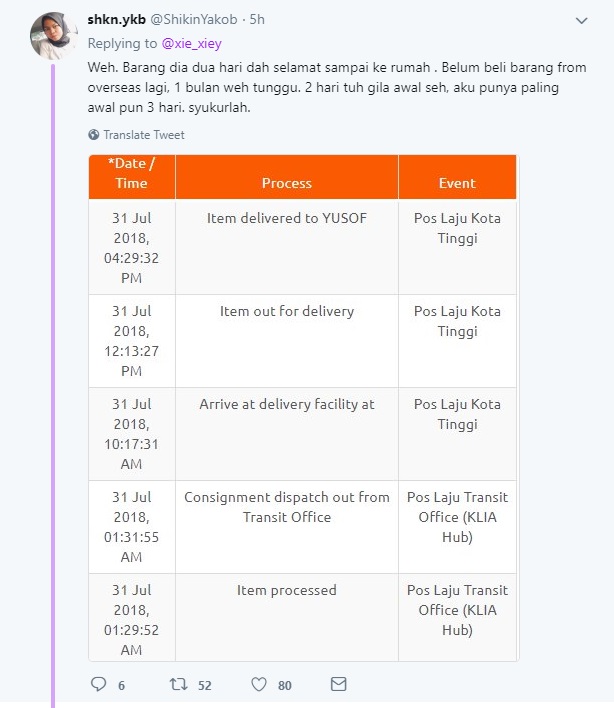The image size is (614, 708).
Task: Click the Consignment dispatch out process cell
Action: [x=287, y=507]
